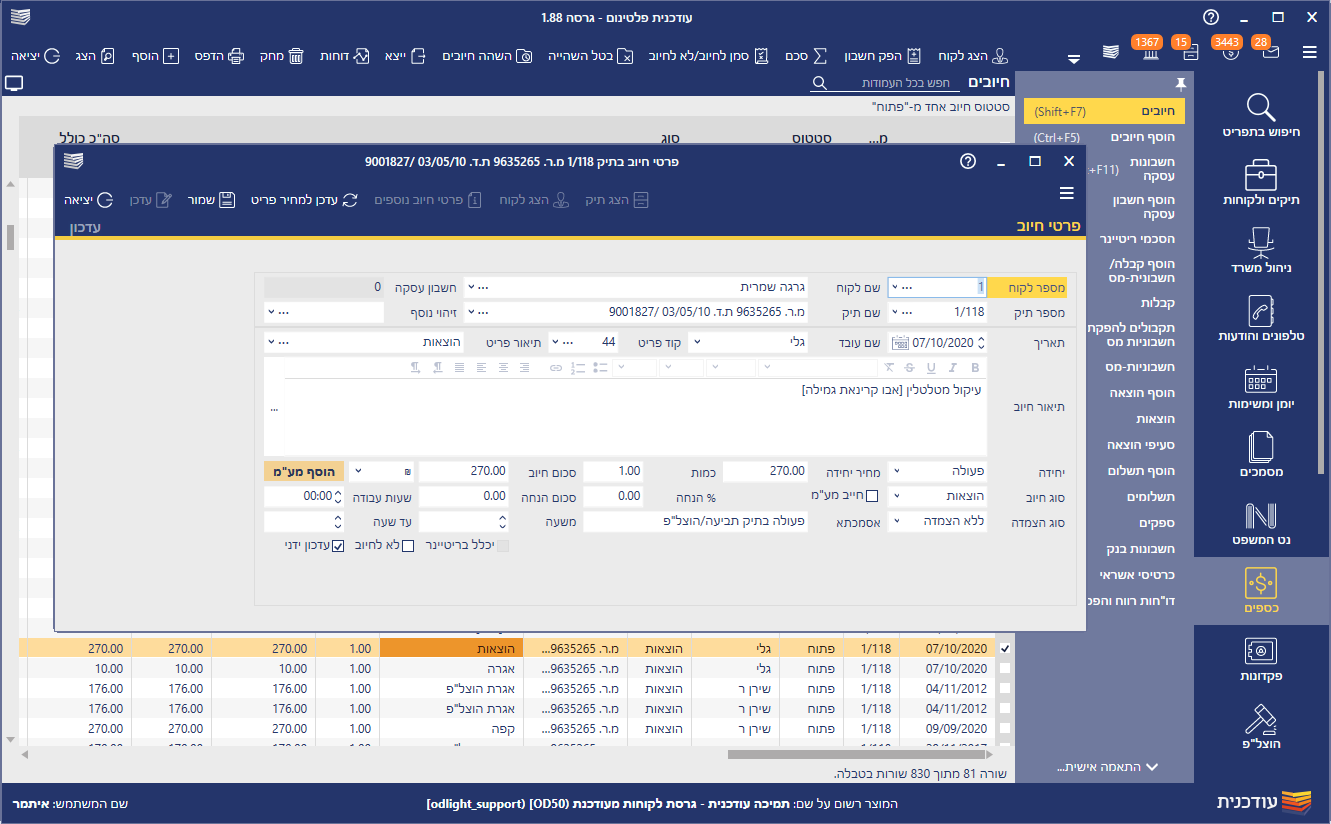Click the mail icon with badge 28

(x=1270, y=53)
